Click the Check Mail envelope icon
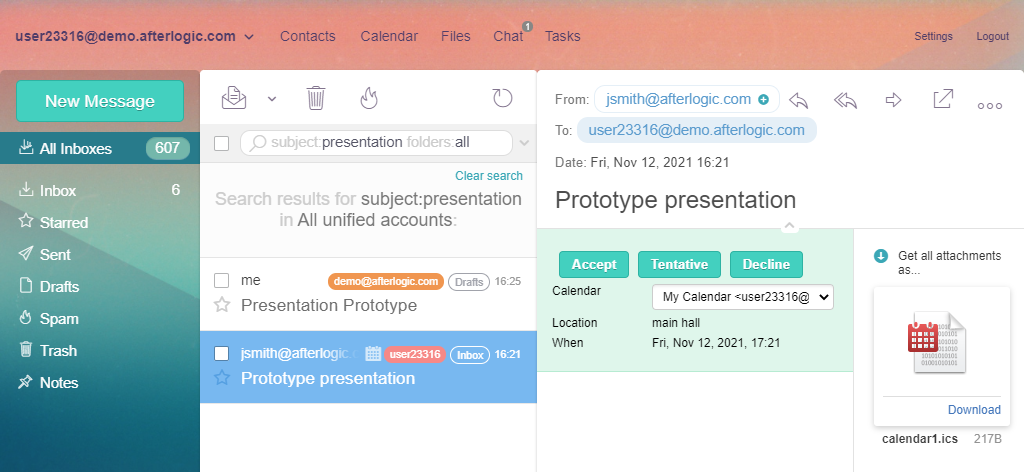 234,98
